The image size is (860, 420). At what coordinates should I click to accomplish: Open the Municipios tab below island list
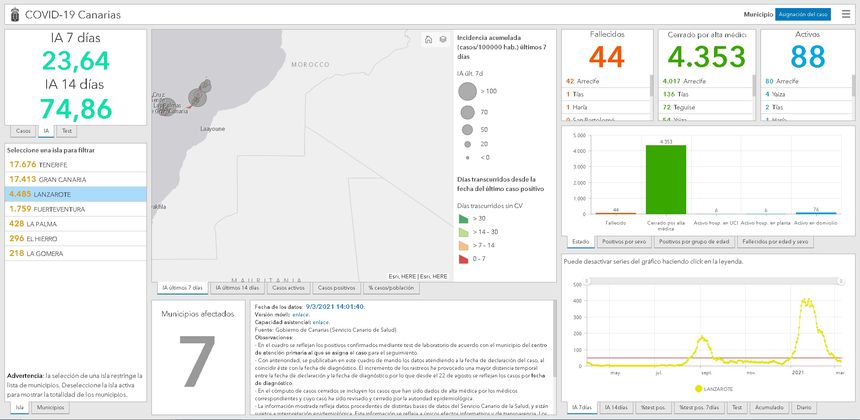(50, 408)
